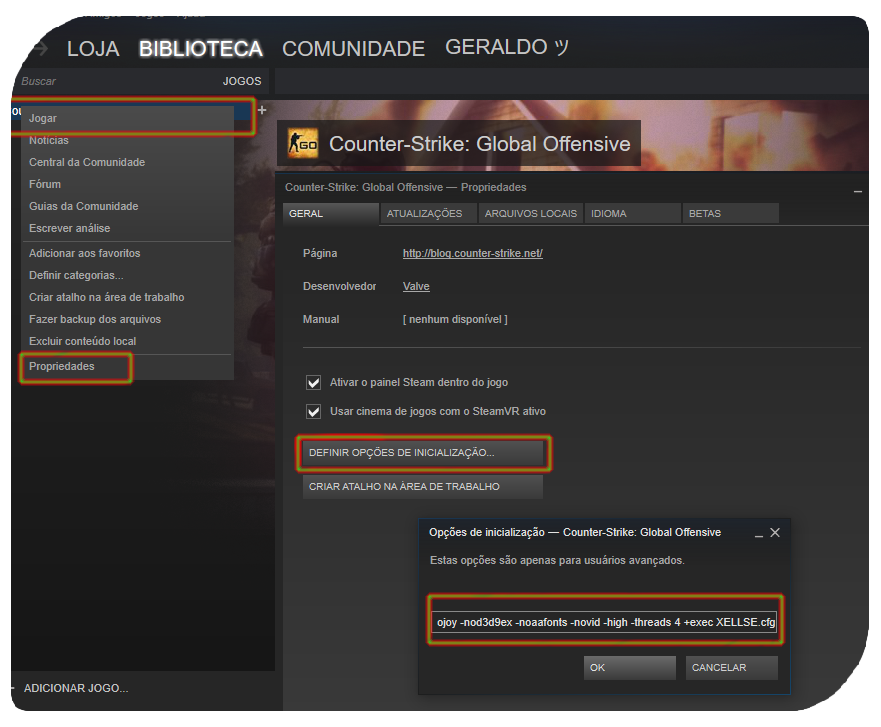Click the plus icon next to JOGOS

click(x=262, y=109)
